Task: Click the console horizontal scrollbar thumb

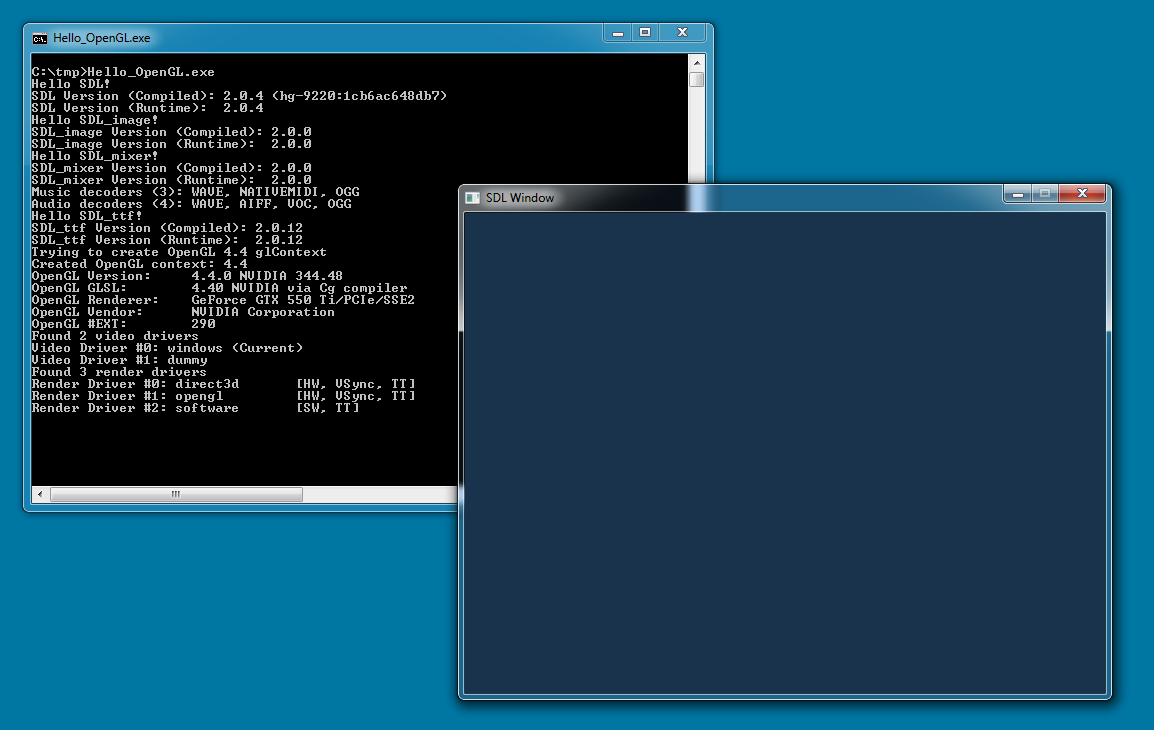Action: pyautogui.click(x=176, y=495)
